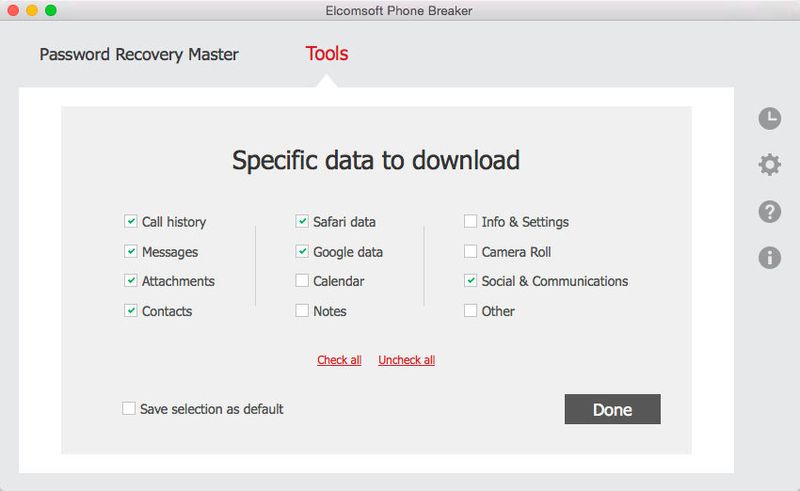This screenshot has width=800, height=491.
Task: Select the Tools tab
Action: tap(327, 54)
